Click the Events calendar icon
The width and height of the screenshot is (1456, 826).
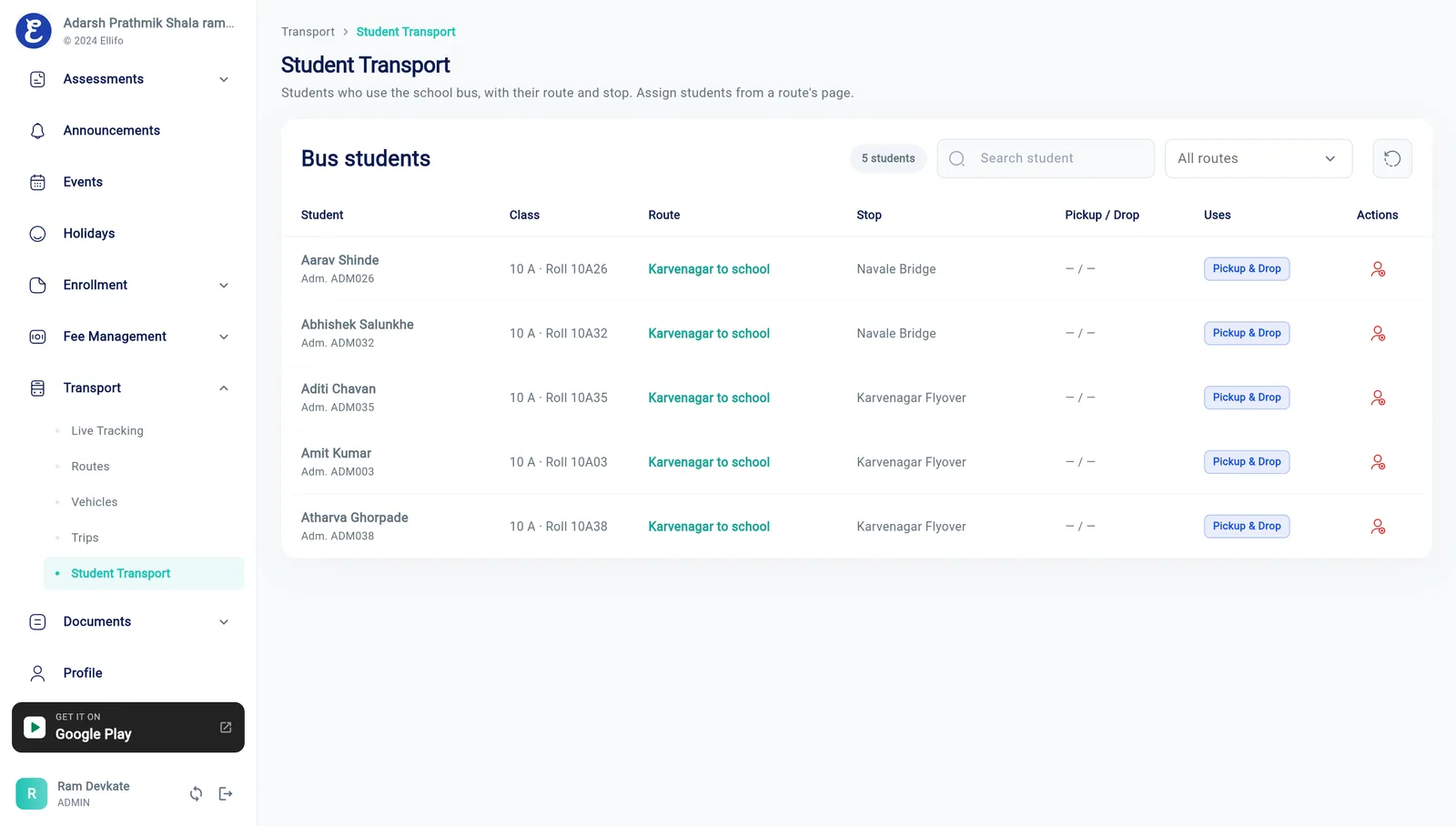tap(37, 183)
